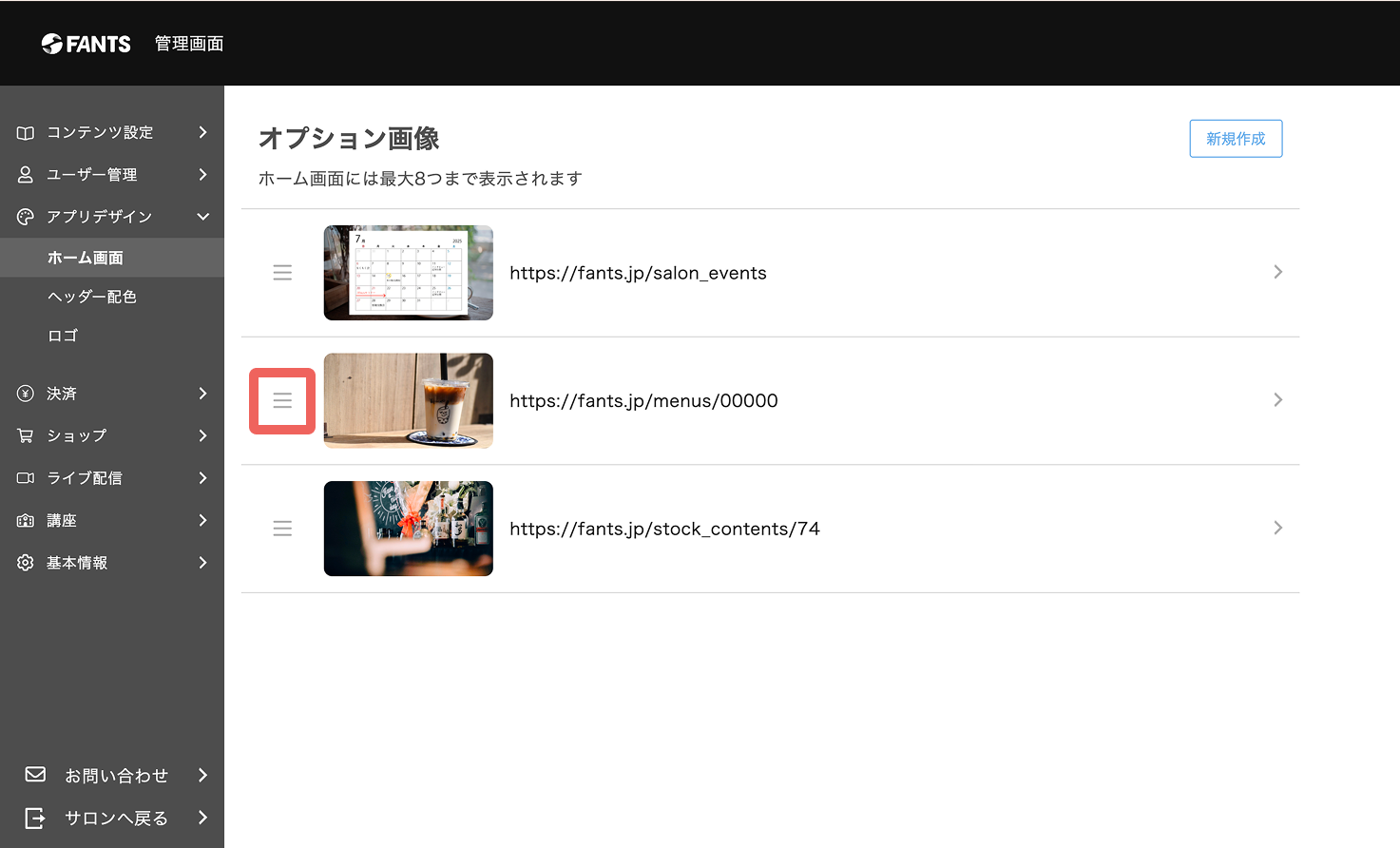
Task: Click the https://fants.jp/menus/00000 URL text
Action: point(643,401)
